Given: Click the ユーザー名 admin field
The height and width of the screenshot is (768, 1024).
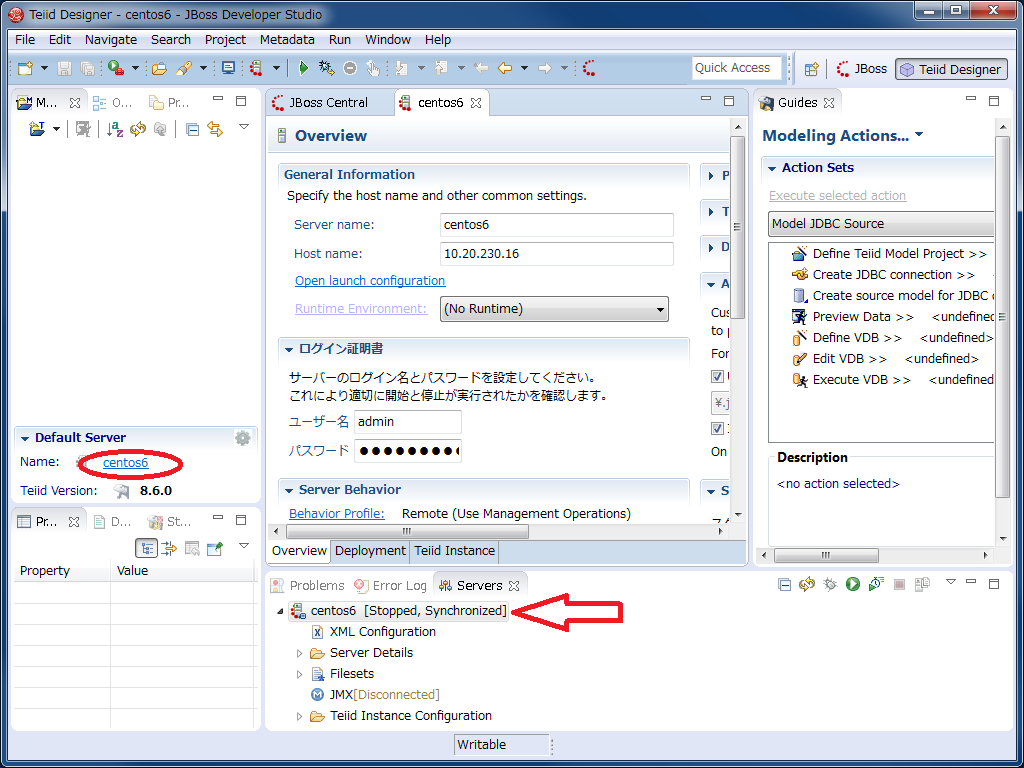Looking at the screenshot, I should (408, 422).
